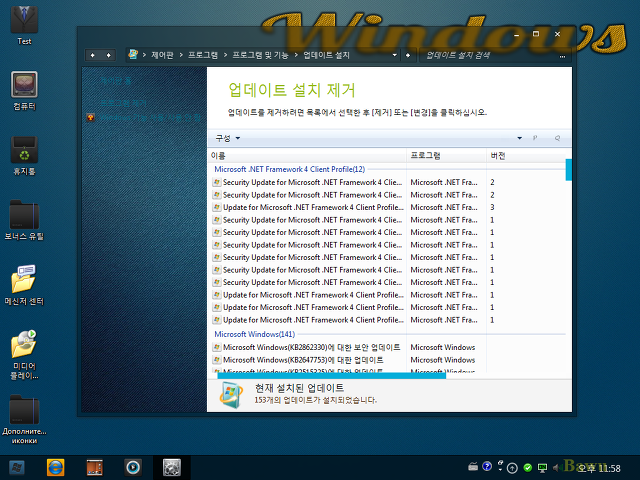
Task: Expand the chevron after 제어판 breadcrumb
Action: [181, 55]
